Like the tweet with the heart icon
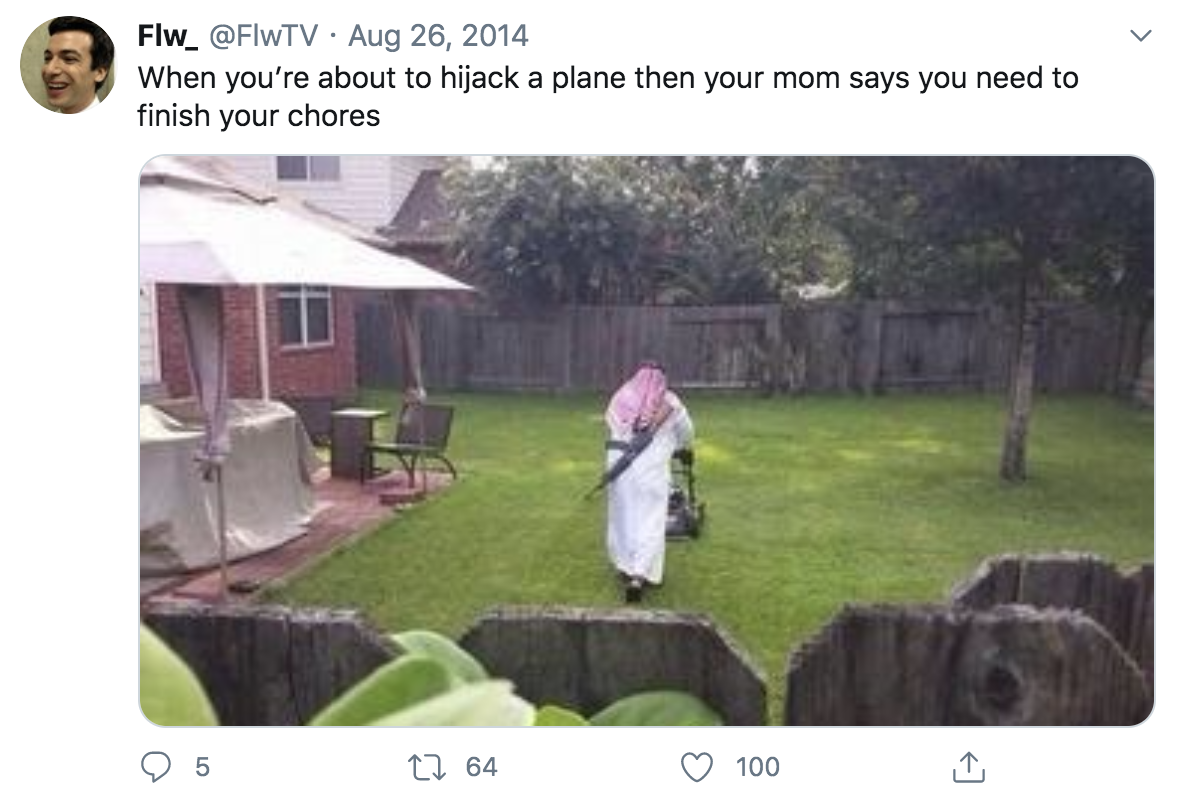1182x800 pixels. click(x=697, y=767)
